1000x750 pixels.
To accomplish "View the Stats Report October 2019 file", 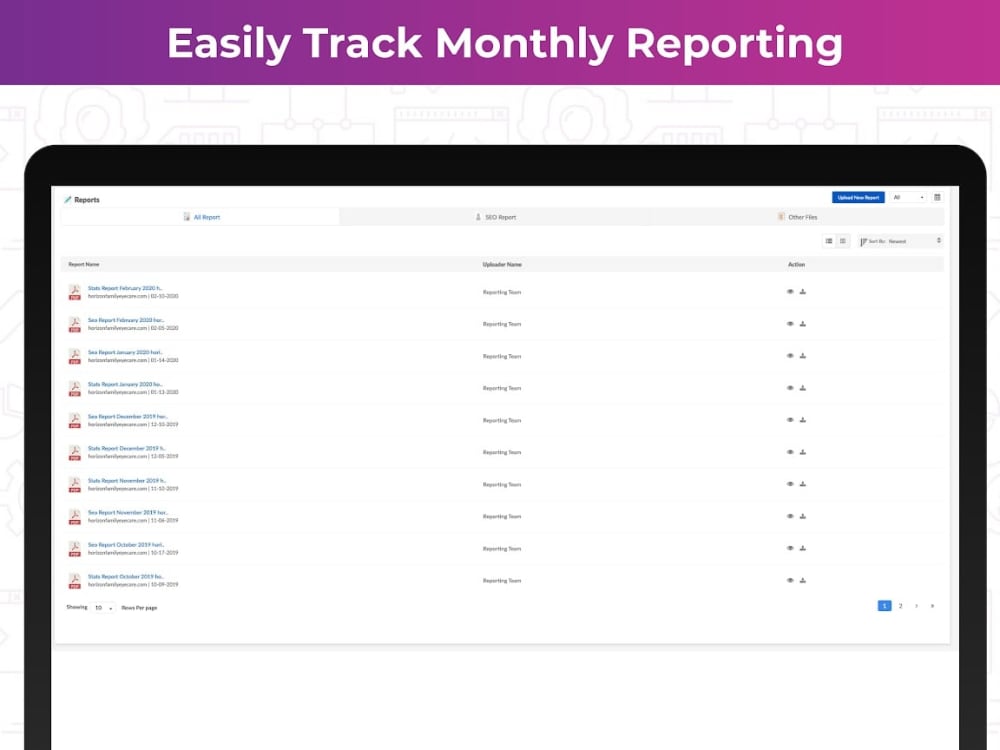I will point(790,580).
